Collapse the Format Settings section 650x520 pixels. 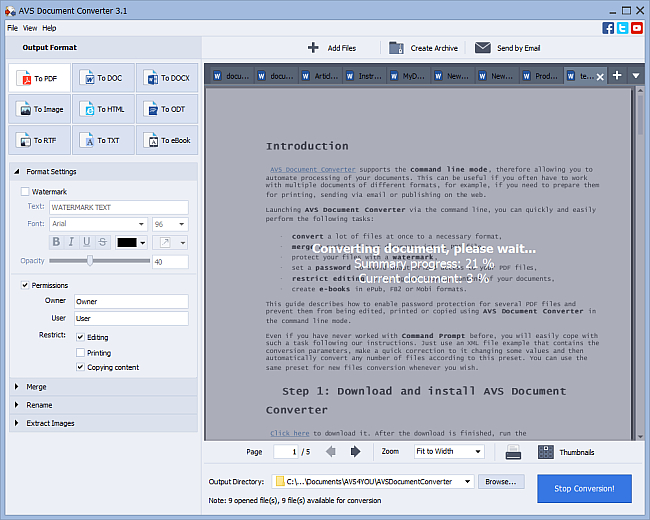[104, 171]
